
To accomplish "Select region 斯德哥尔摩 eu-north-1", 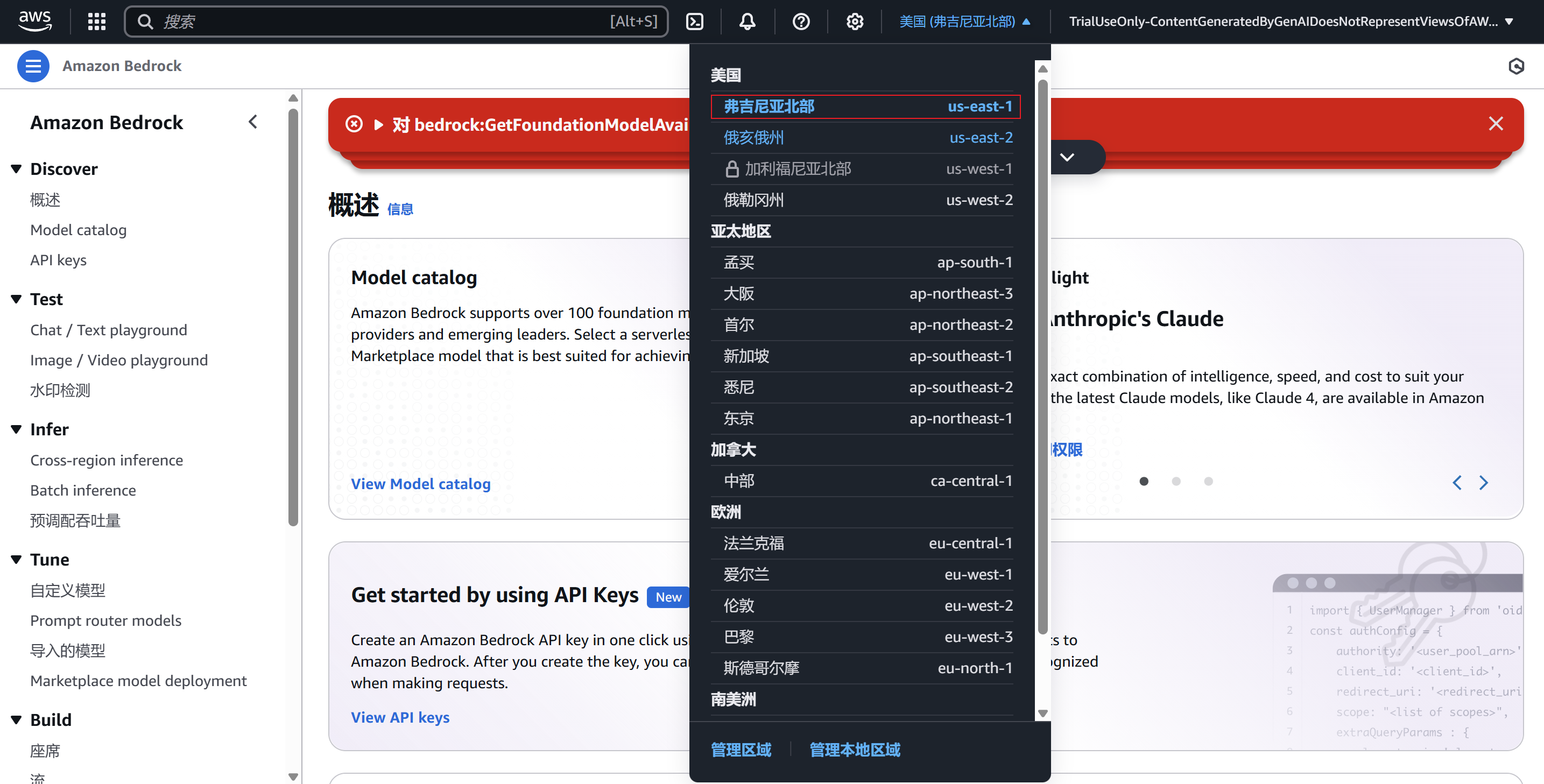I will click(862, 668).
